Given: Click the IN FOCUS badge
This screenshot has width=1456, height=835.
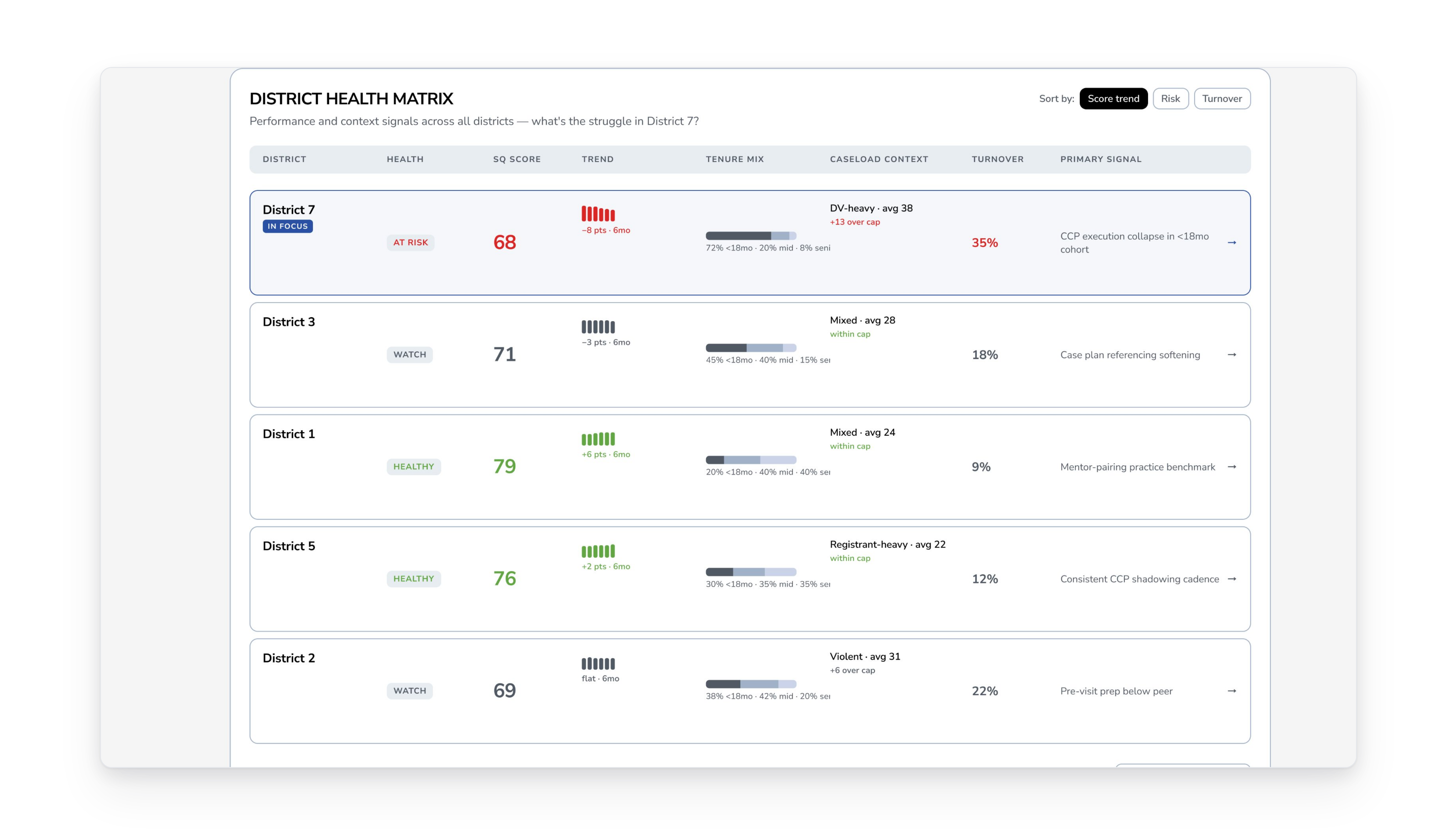Looking at the screenshot, I should 287,227.
